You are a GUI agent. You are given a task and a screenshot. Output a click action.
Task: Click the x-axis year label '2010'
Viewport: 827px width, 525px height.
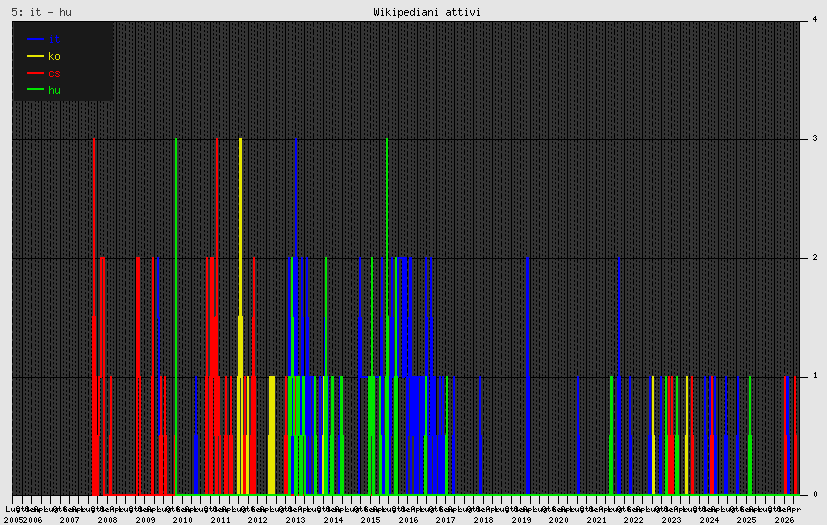[x=182, y=520]
